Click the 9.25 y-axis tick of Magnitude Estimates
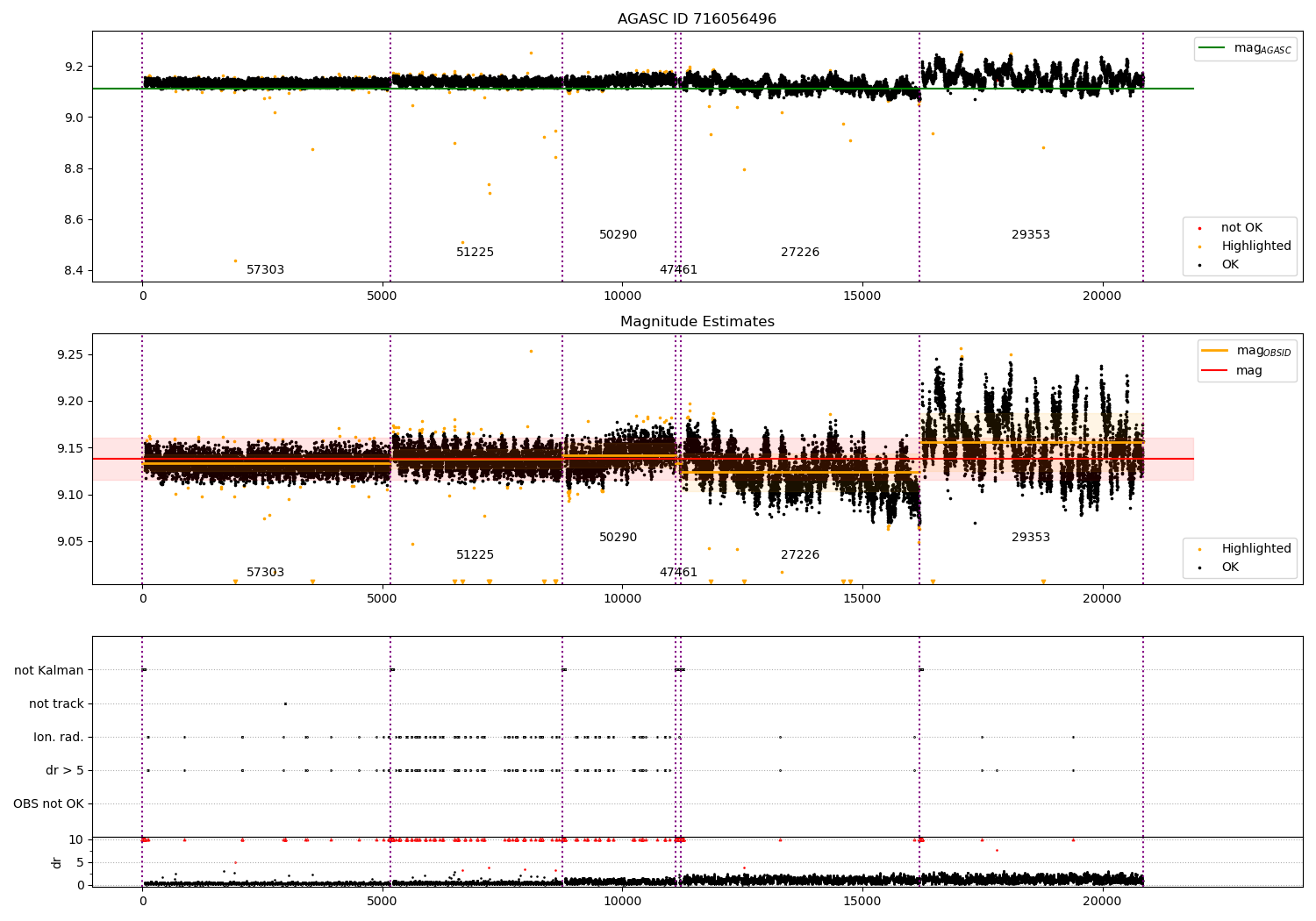Screen dimensions: 1316x921 pos(70,355)
